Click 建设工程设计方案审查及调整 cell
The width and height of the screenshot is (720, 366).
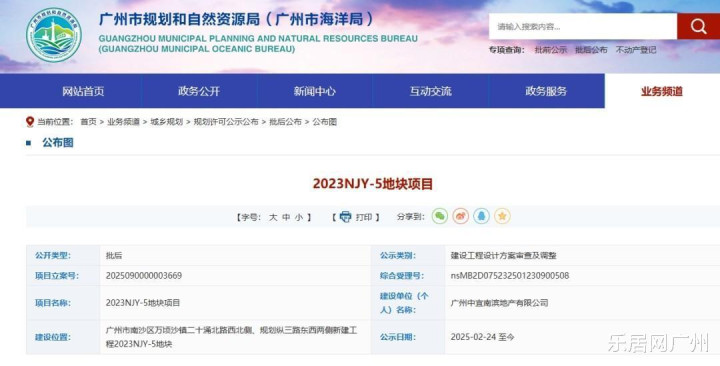[503, 255]
